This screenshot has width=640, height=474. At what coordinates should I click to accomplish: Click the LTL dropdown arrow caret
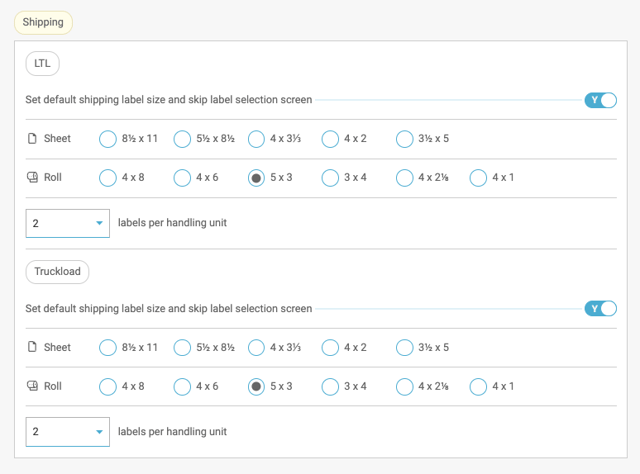(x=99, y=223)
